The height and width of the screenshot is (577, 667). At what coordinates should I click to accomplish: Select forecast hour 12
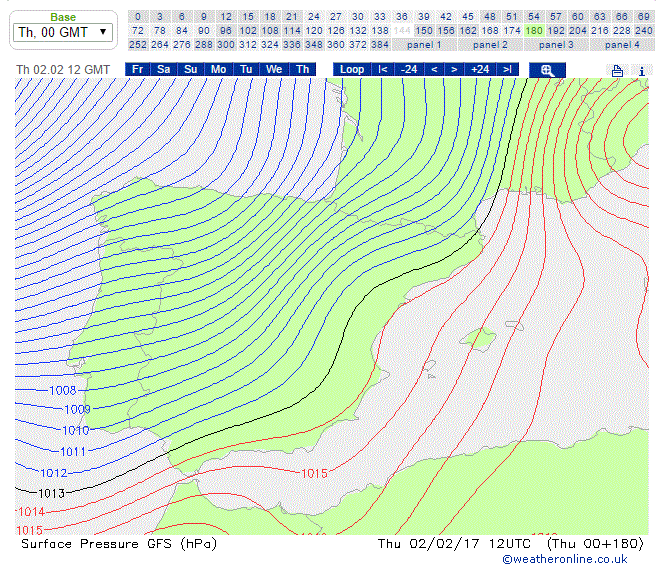click(226, 17)
